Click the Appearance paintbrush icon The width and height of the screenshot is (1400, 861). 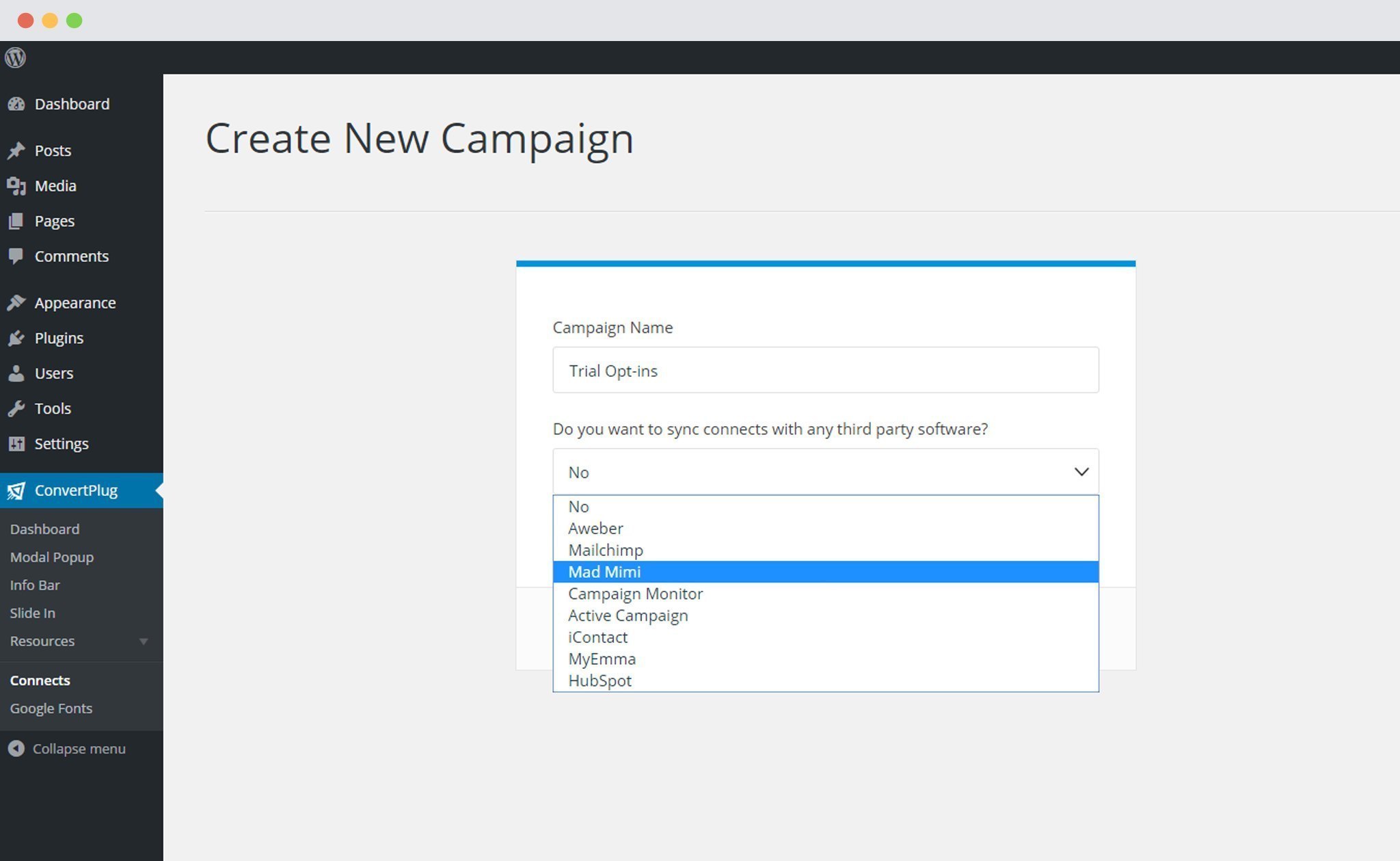click(16, 303)
